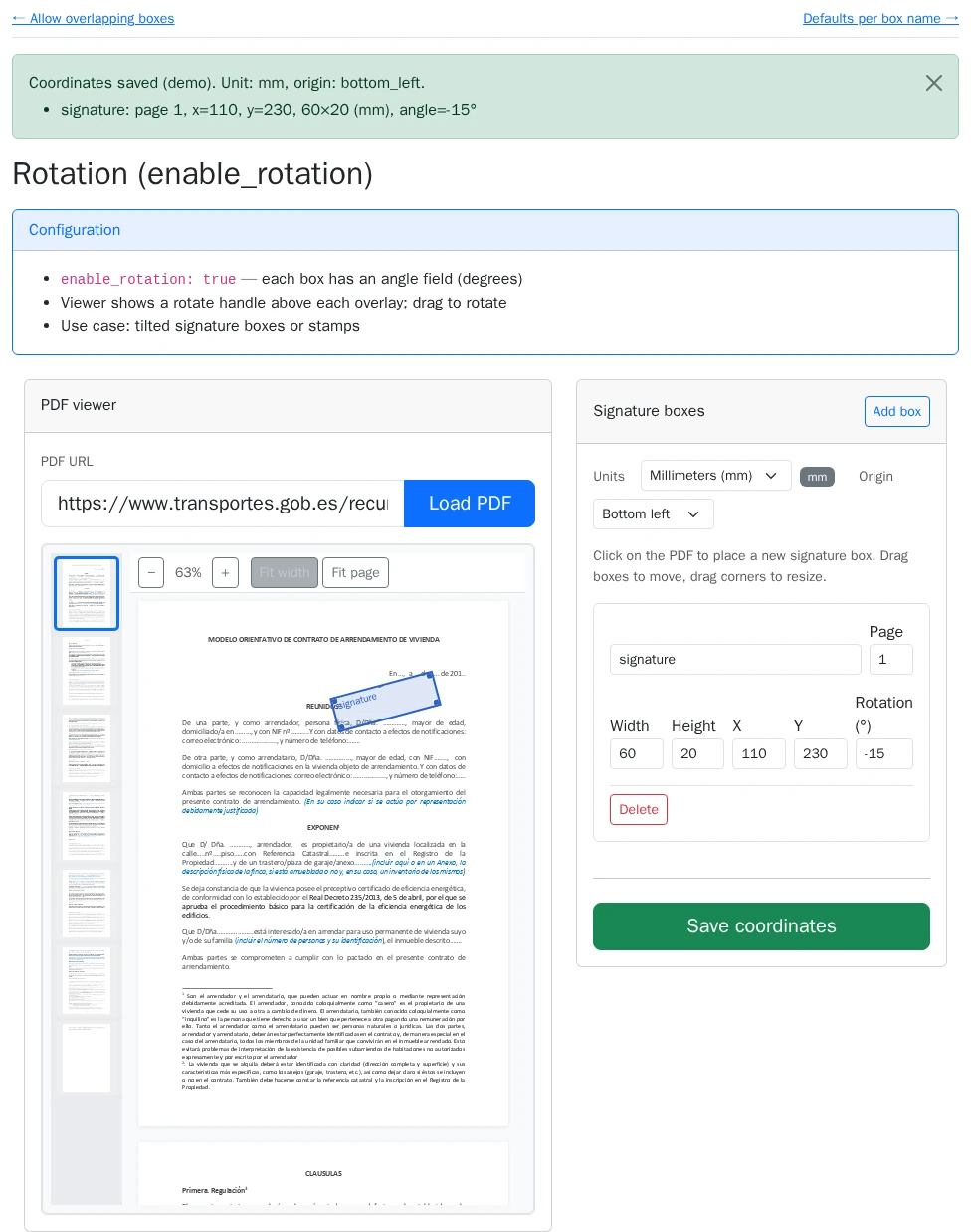Screen dimensions: 971x1232
Task: Click the enable_rotation: true code text
Action: [x=148, y=280]
